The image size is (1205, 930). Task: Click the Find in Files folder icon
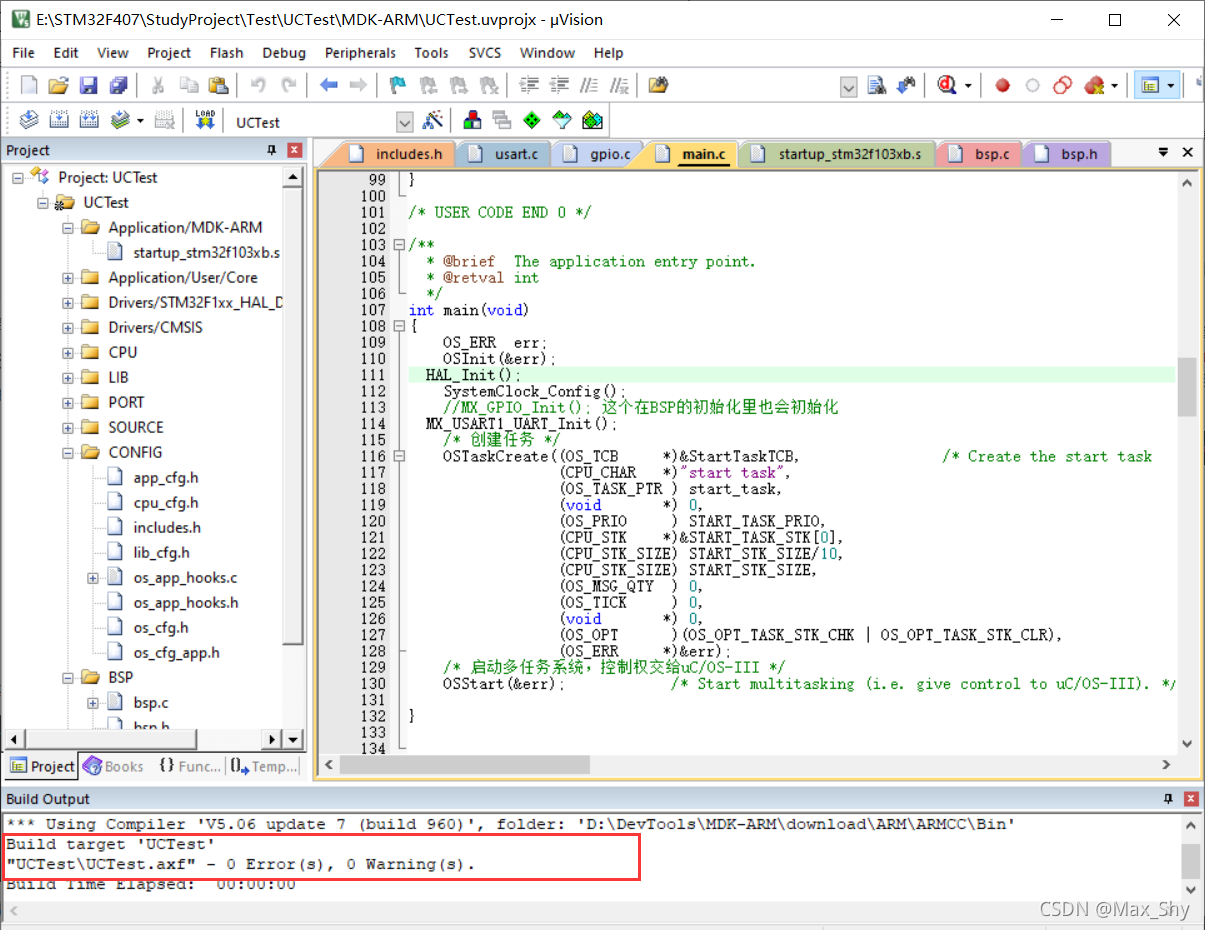[657, 86]
